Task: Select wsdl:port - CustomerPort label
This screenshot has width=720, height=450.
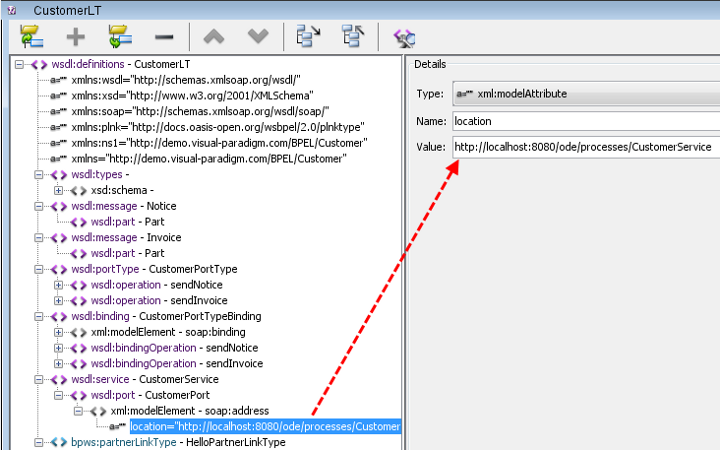Action: [150, 395]
